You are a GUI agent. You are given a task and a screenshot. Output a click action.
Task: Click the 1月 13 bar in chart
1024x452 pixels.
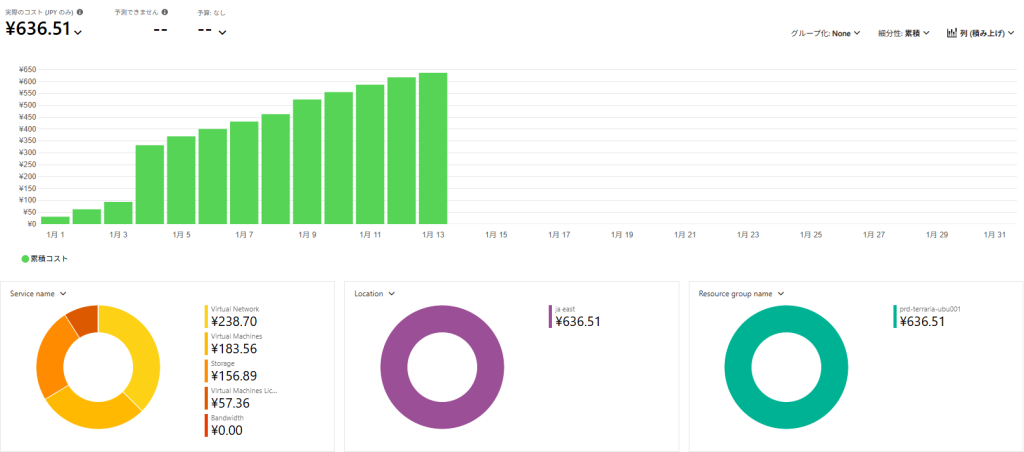[x=433, y=148]
